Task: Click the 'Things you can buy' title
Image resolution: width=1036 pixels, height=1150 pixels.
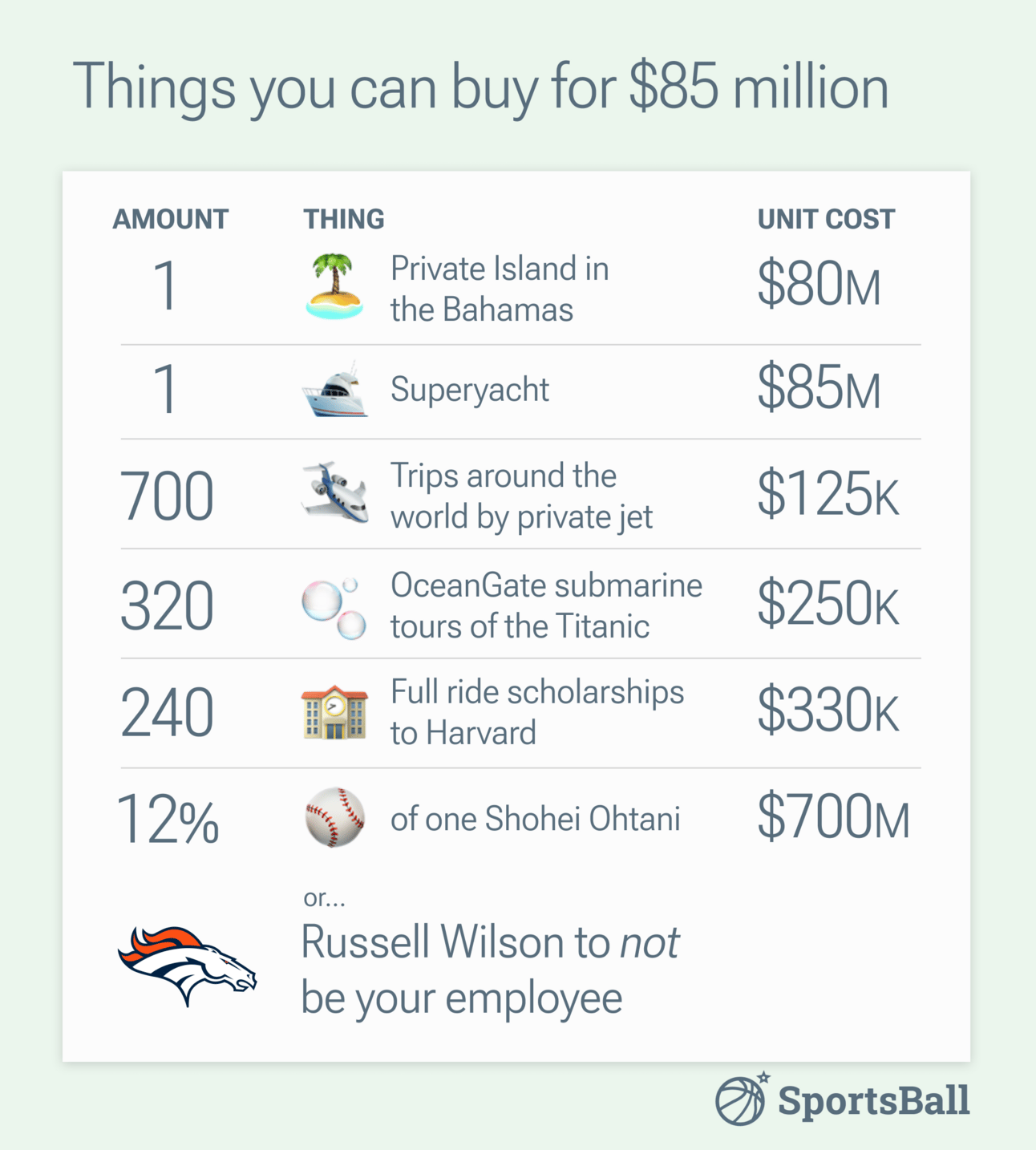Action: click(481, 87)
